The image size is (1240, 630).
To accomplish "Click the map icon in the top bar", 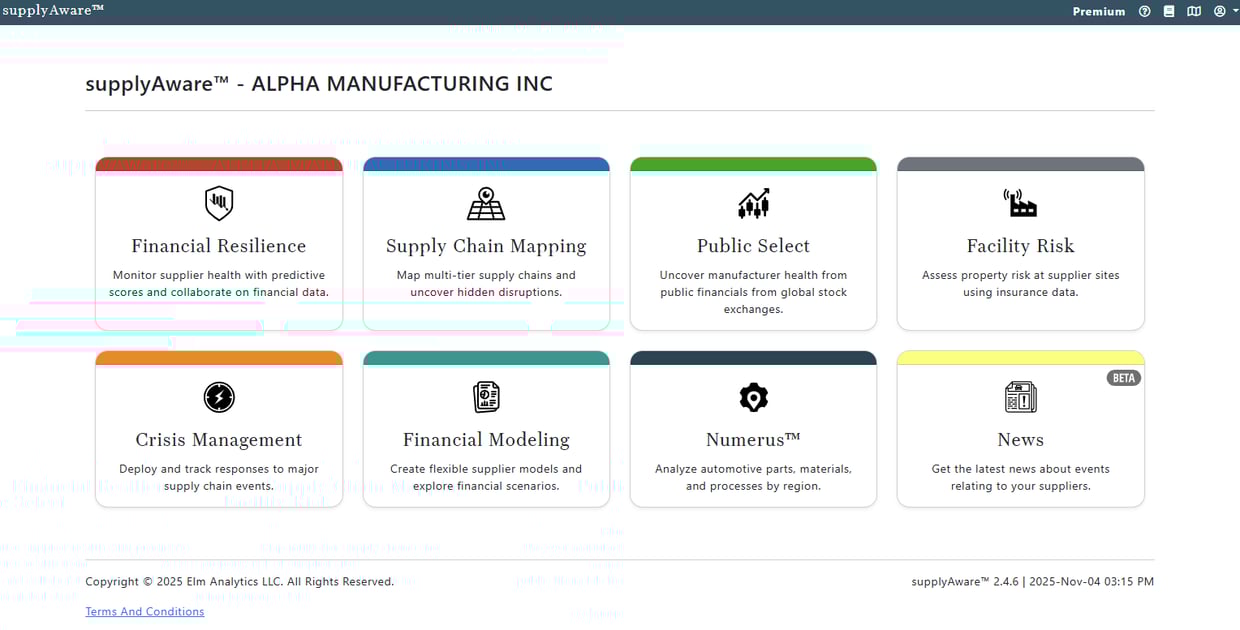I will click(x=1192, y=11).
